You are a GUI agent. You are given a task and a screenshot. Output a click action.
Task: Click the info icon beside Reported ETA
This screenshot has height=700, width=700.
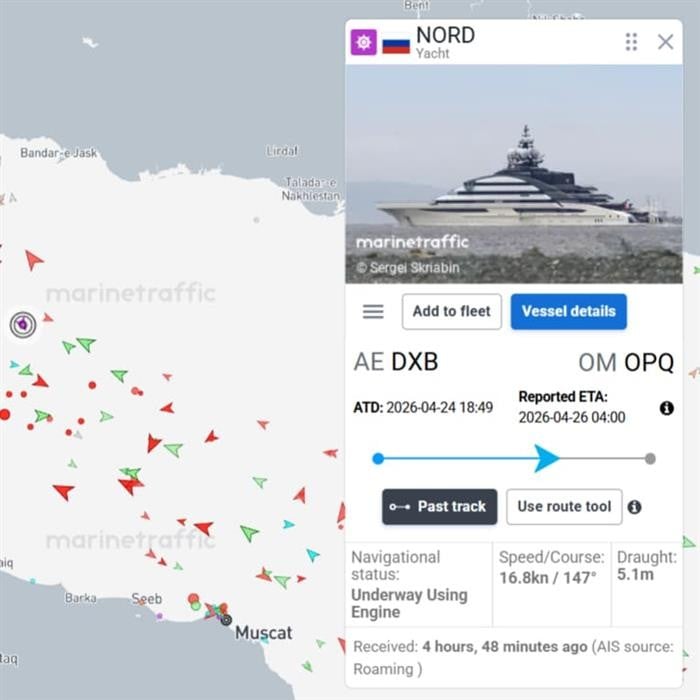click(x=666, y=408)
